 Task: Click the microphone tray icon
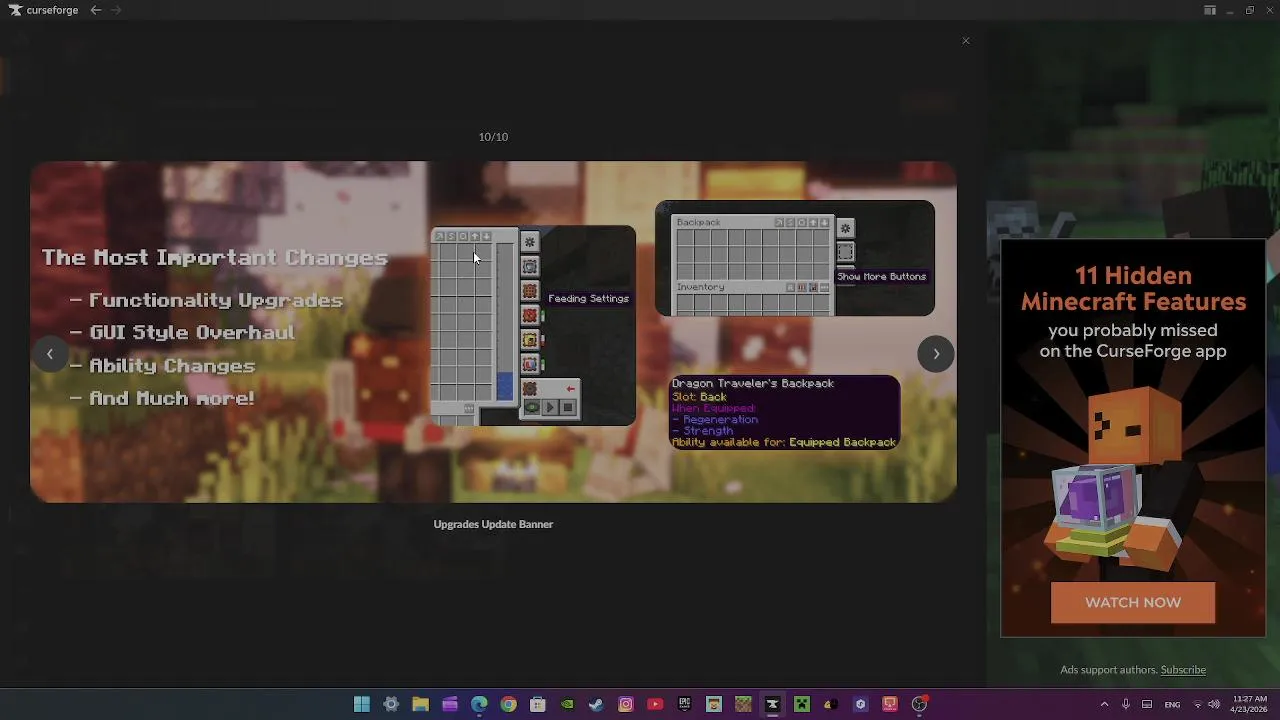[x=1126, y=704]
